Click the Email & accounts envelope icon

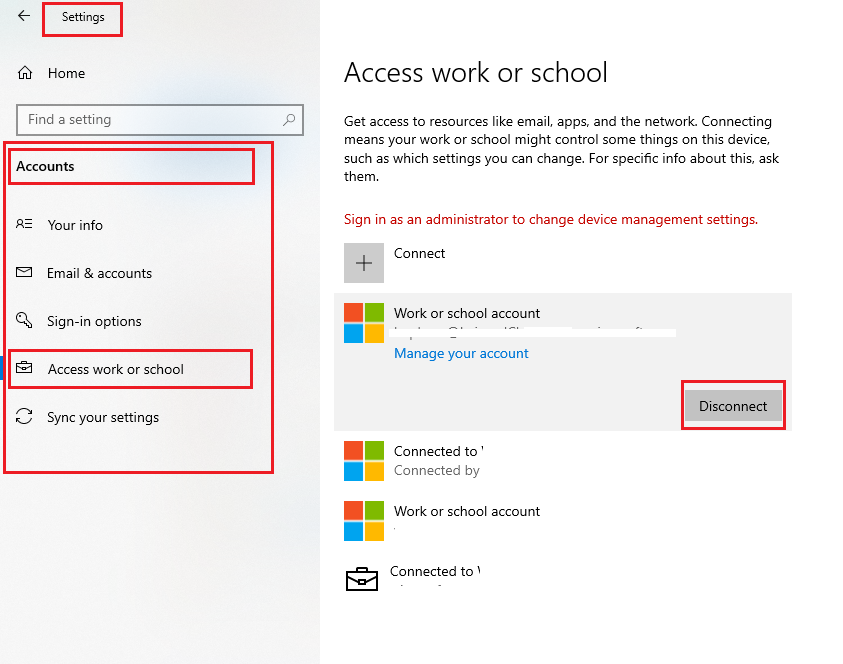(x=24, y=272)
